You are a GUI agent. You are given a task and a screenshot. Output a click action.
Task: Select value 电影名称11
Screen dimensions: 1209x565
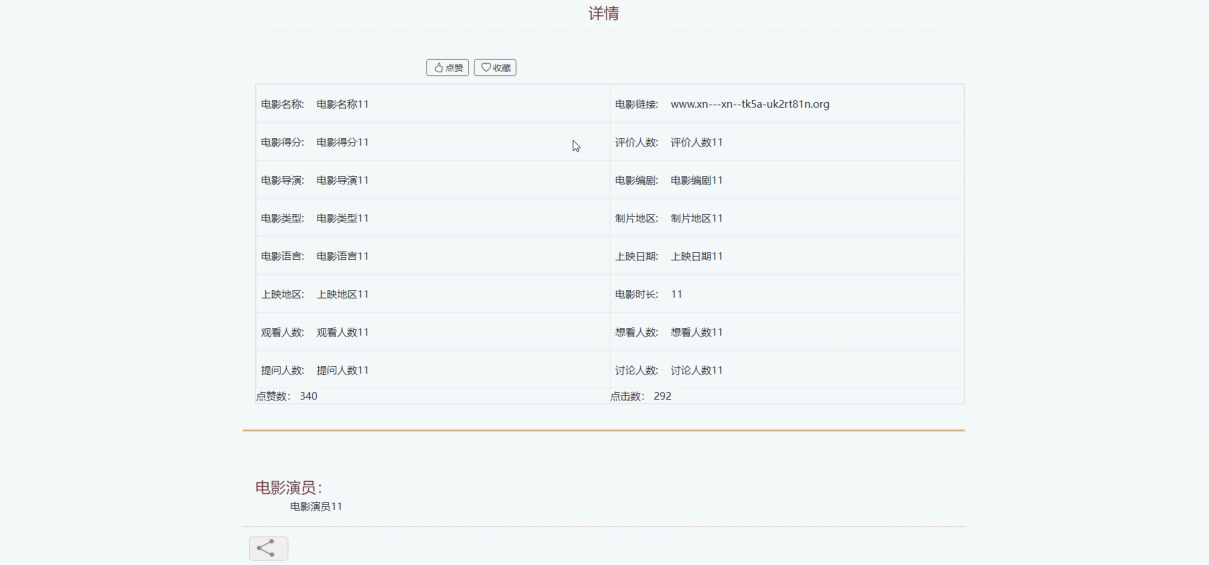pyautogui.click(x=343, y=104)
